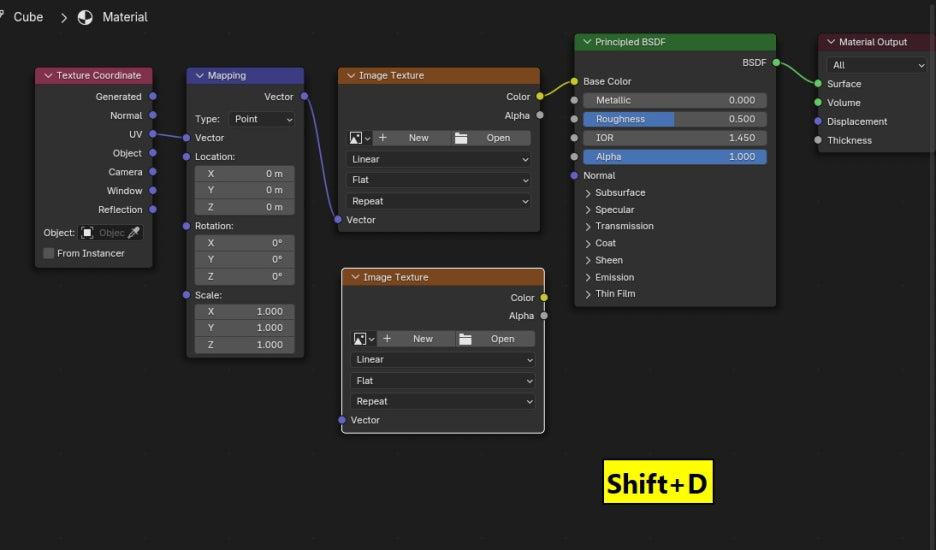The height and width of the screenshot is (550, 936).
Task: Click Color output socket of upper Image Texture
Action: point(540,96)
